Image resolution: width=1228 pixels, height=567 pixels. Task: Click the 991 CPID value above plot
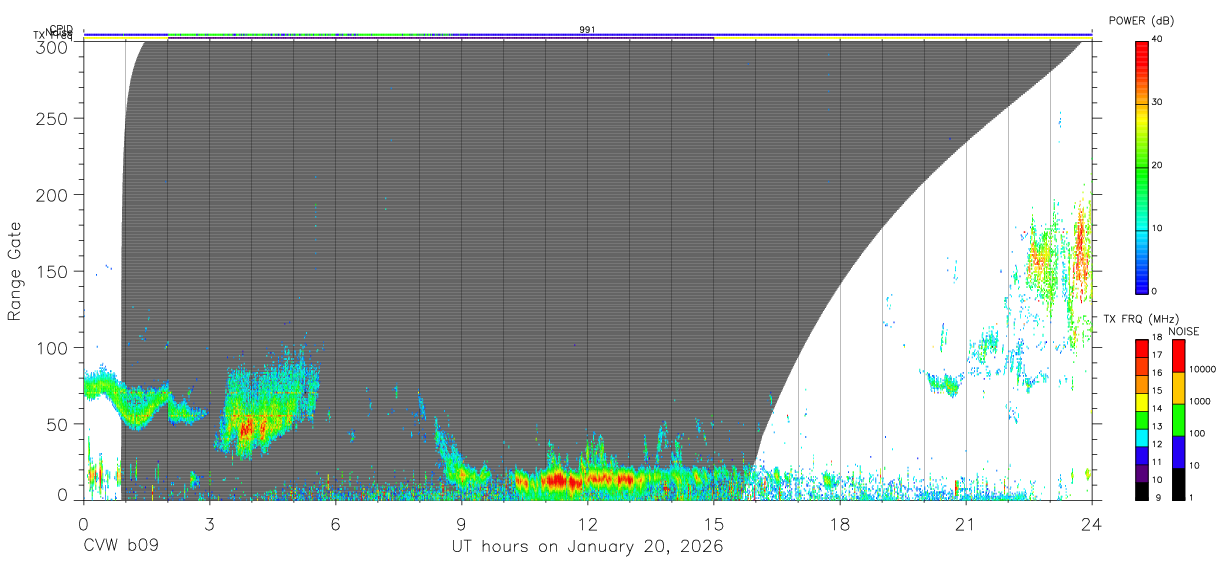coord(587,30)
